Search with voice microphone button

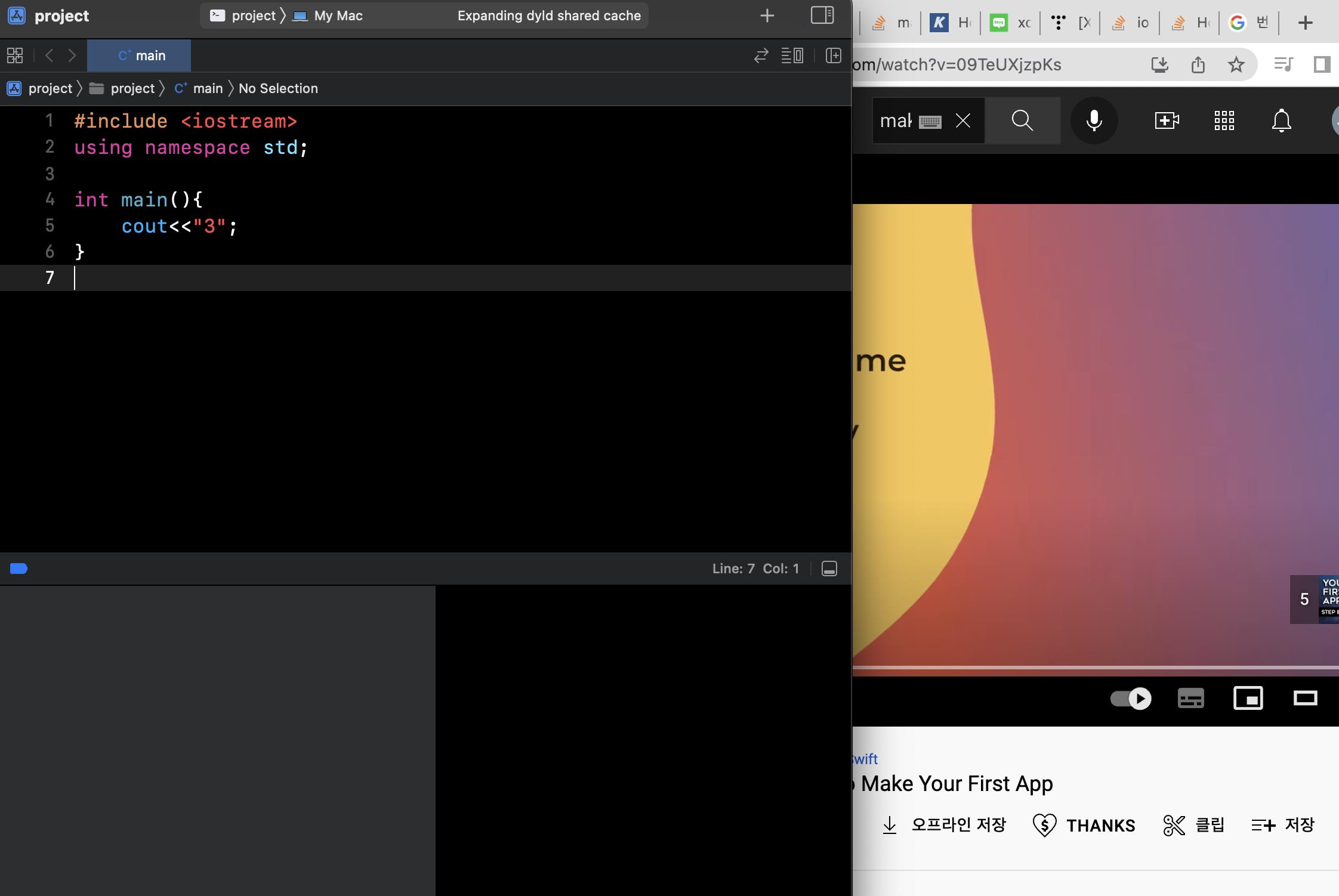(x=1094, y=121)
